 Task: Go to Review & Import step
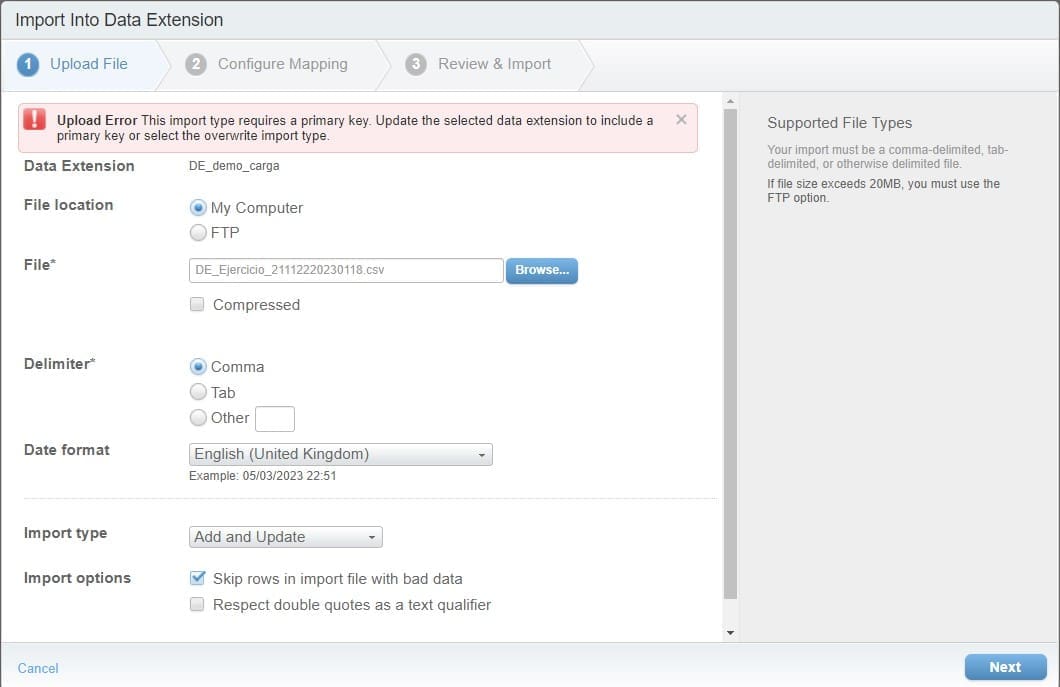coord(494,64)
